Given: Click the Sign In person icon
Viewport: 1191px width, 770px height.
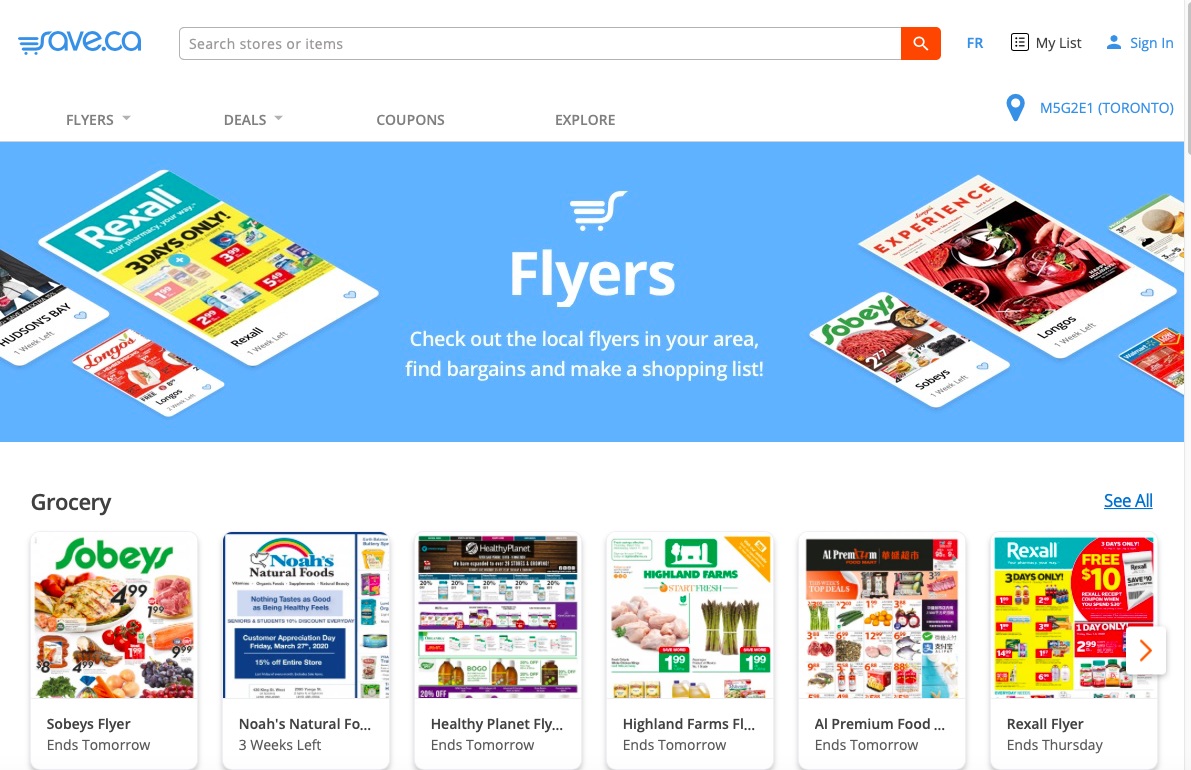Looking at the screenshot, I should pos(1114,43).
